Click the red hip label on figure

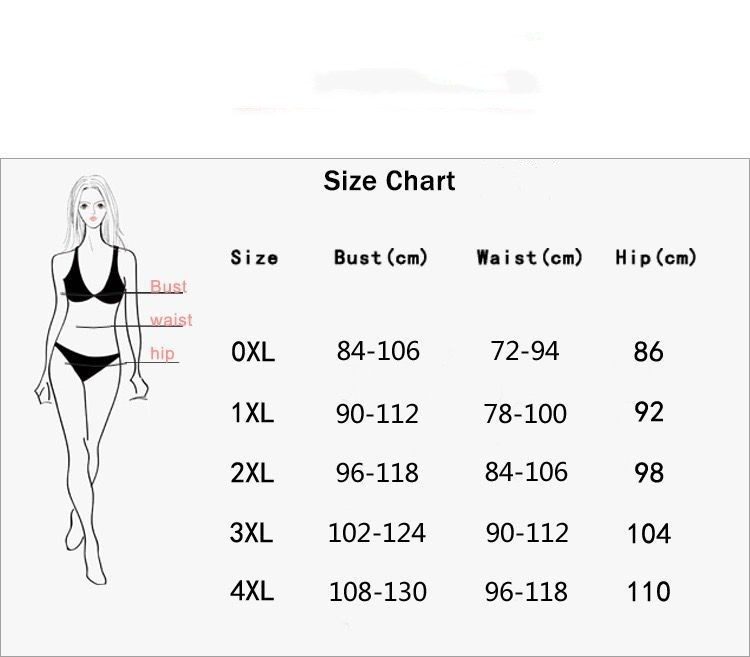pyautogui.click(x=162, y=354)
